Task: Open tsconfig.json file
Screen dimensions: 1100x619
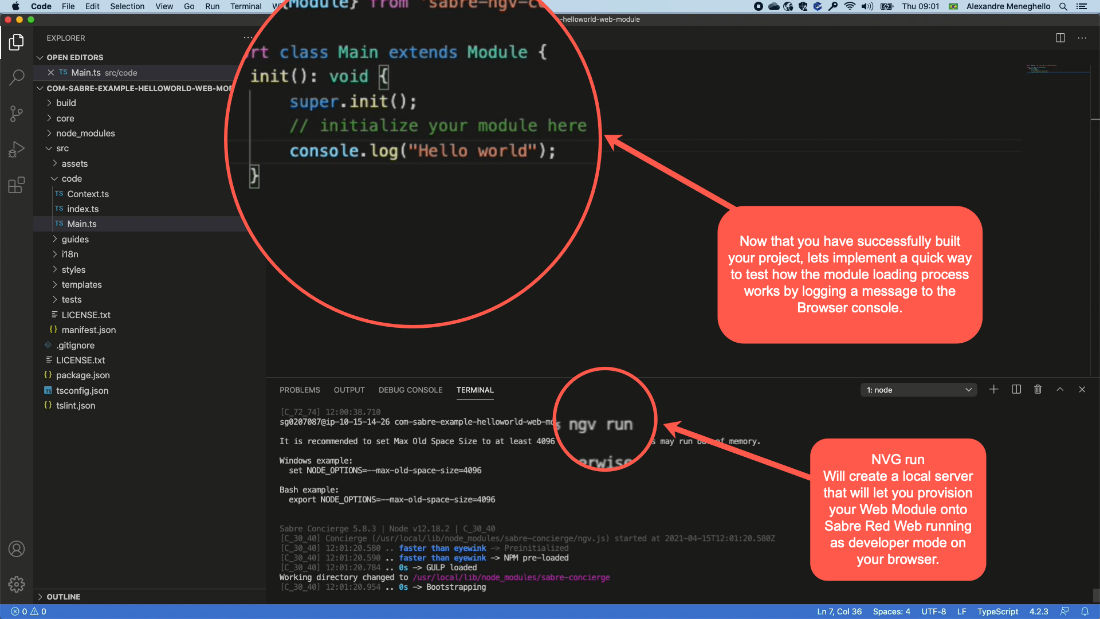Action: 82,391
